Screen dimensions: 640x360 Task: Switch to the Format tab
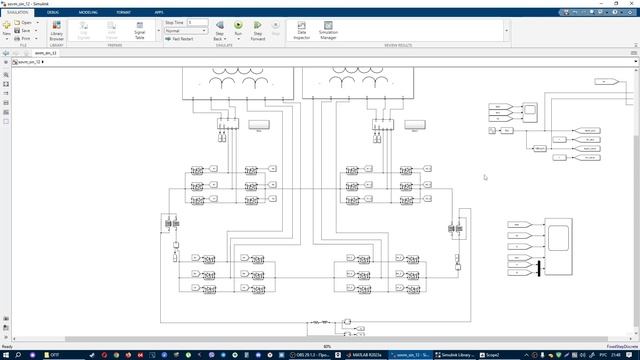[x=123, y=12]
